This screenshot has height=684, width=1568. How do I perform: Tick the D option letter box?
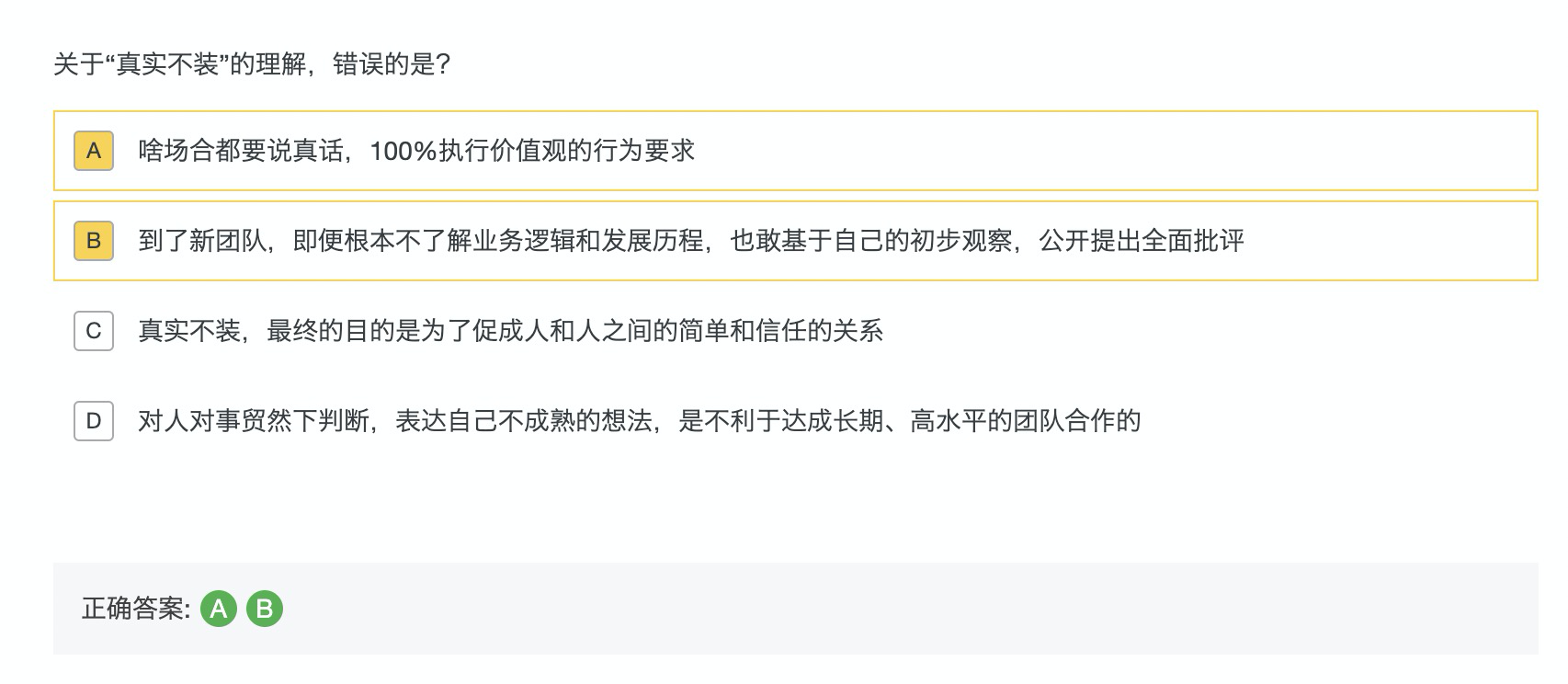coord(94,421)
